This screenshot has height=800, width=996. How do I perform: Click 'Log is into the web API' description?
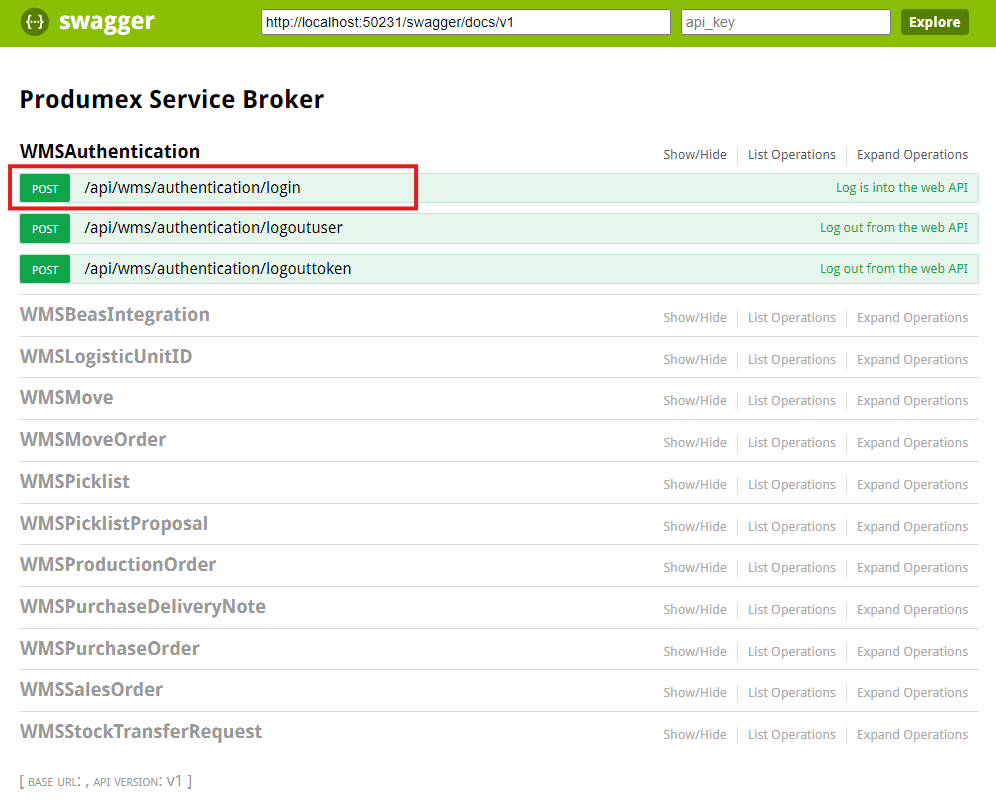(x=901, y=188)
